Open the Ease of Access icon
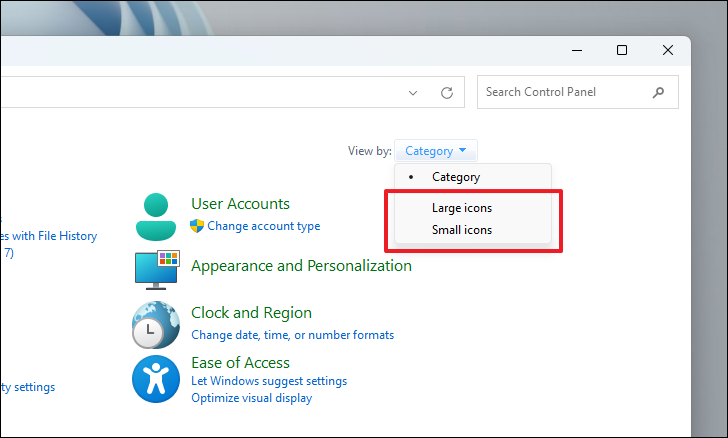Screen dimensions: 728x438 [x=156, y=379]
